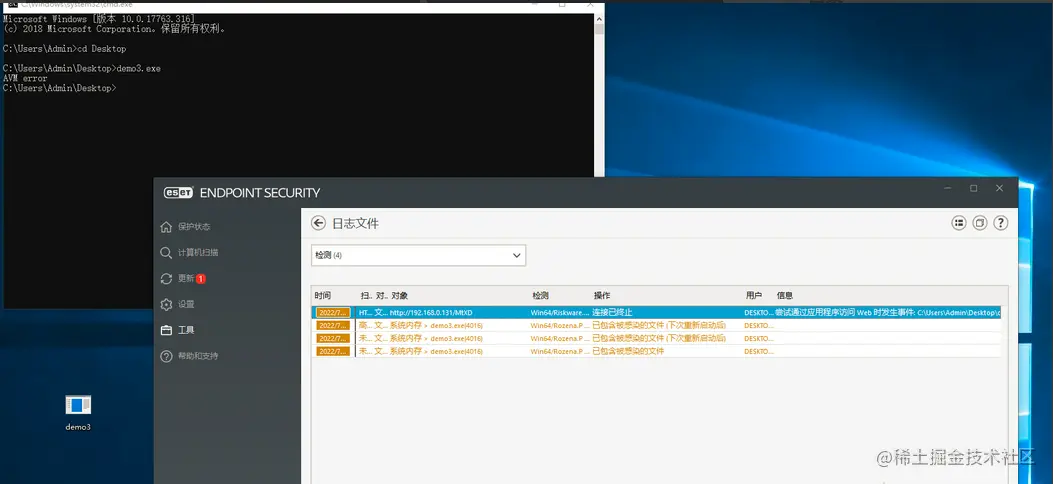Image resolution: width=1053 pixels, height=484 pixels.
Task: Select the demo3 desktop icon
Action: (x=78, y=412)
